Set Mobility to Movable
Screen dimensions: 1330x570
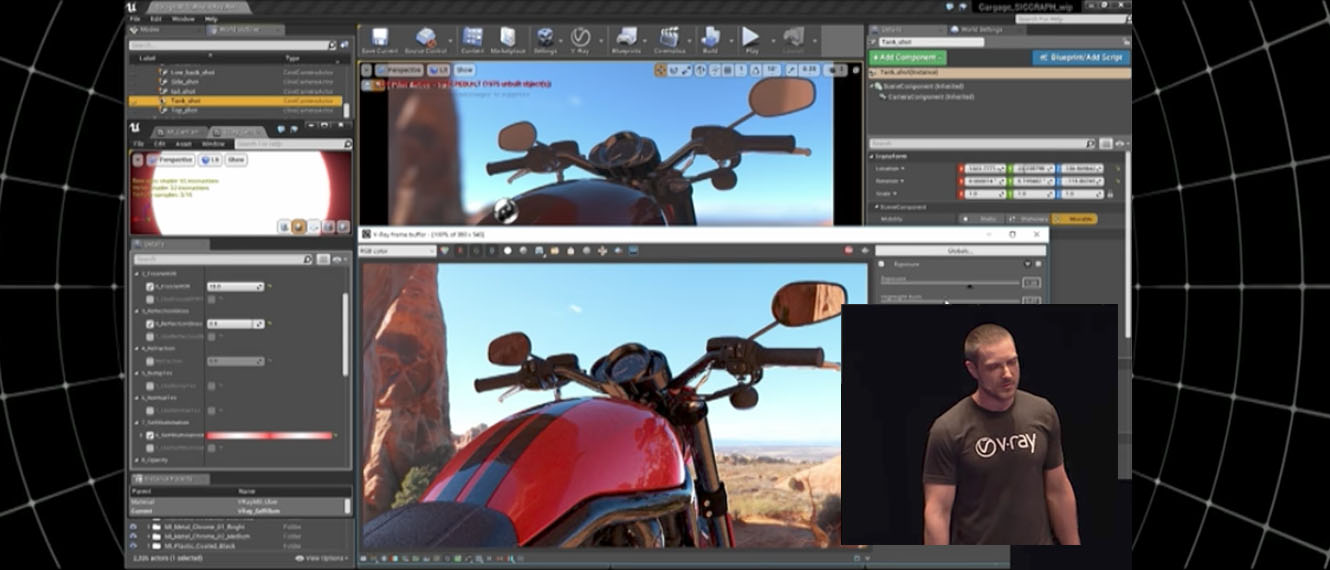pos(1075,218)
